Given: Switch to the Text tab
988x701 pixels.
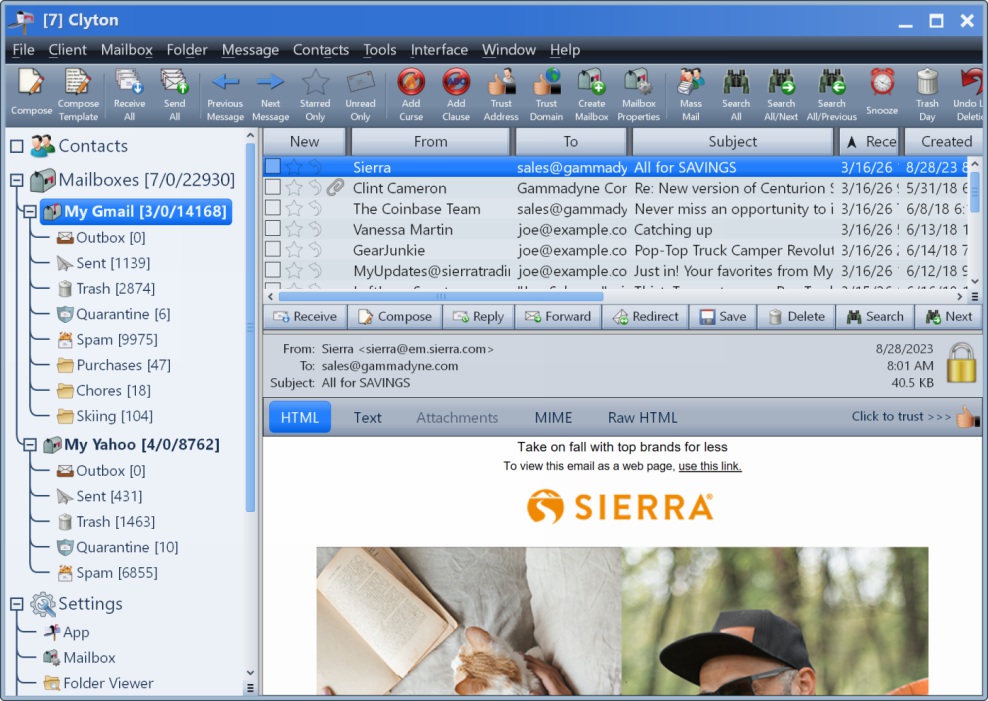Looking at the screenshot, I should click(x=367, y=418).
